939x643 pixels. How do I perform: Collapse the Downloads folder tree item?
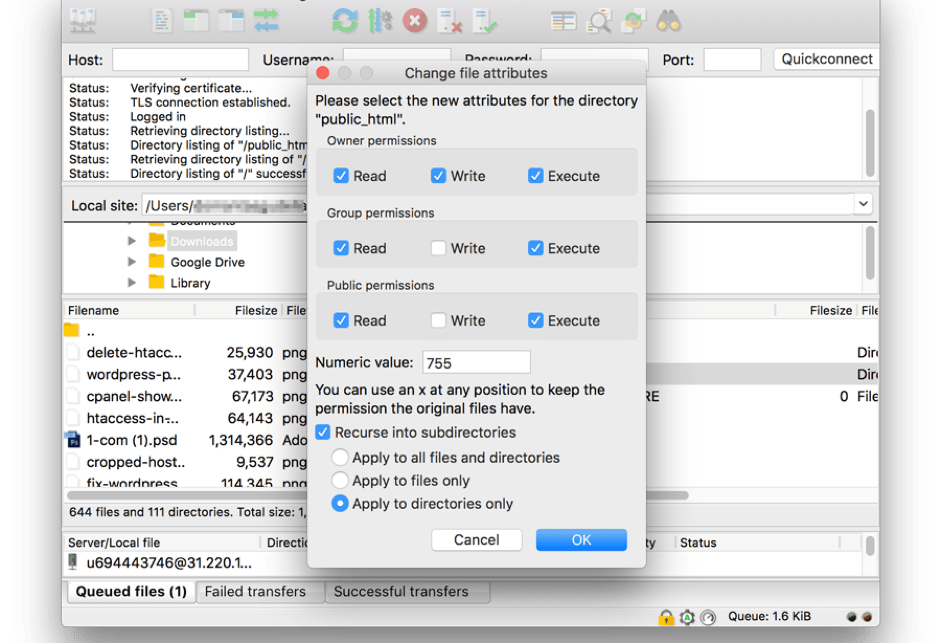click(x=132, y=240)
